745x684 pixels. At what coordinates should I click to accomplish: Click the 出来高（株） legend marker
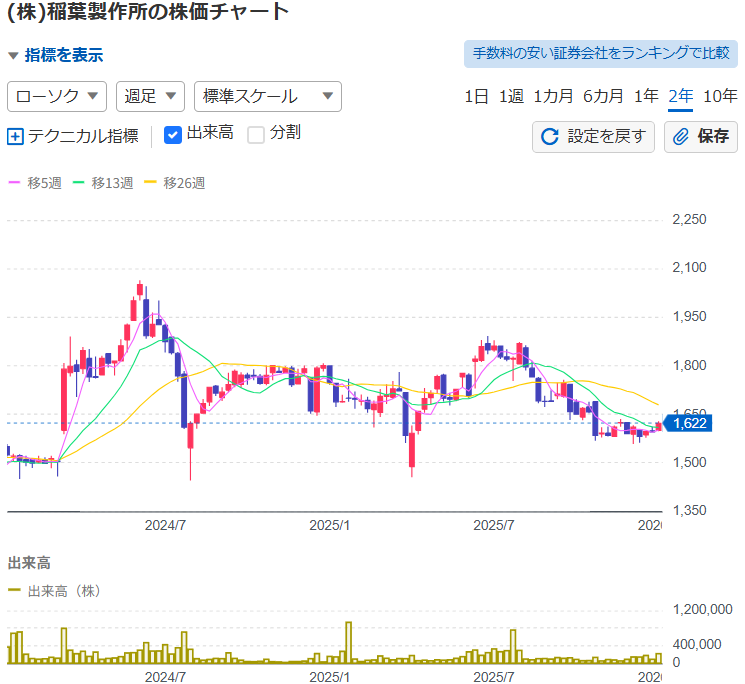click(x=14, y=591)
